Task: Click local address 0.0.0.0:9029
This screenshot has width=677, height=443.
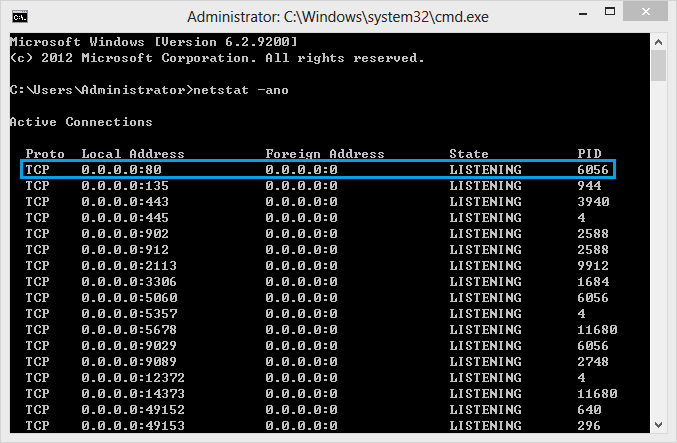Action: tap(129, 345)
